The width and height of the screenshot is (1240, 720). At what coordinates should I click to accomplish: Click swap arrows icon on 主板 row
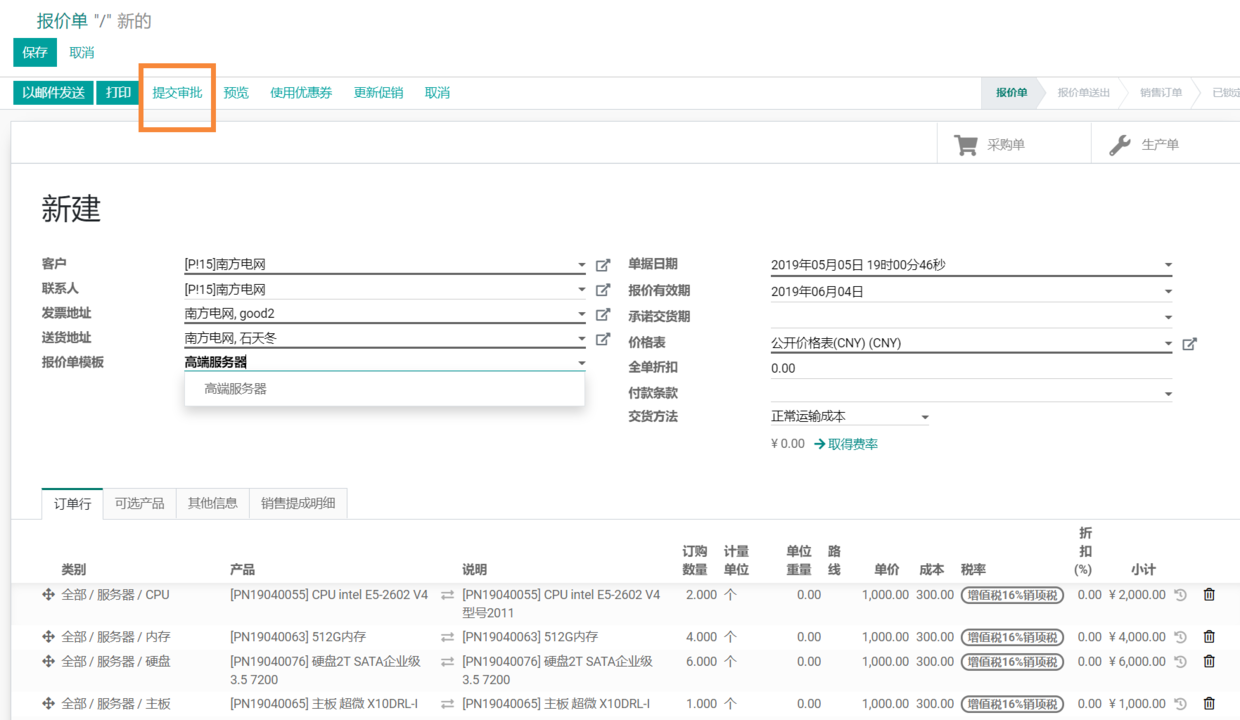(x=447, y=704)
